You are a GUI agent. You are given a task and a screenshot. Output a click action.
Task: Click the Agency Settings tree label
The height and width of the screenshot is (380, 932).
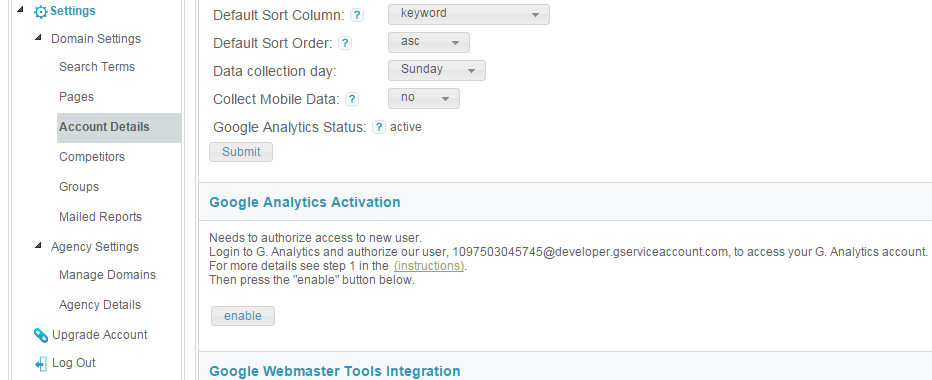[x=95, y=247]
